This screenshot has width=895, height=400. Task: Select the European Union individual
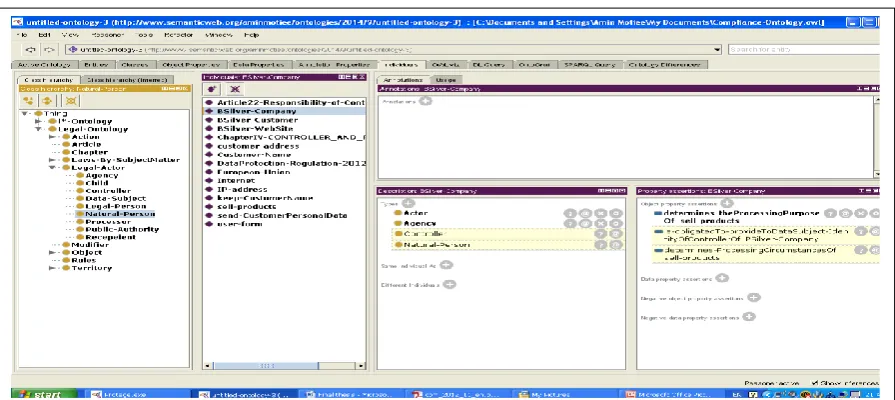[253, 172]
